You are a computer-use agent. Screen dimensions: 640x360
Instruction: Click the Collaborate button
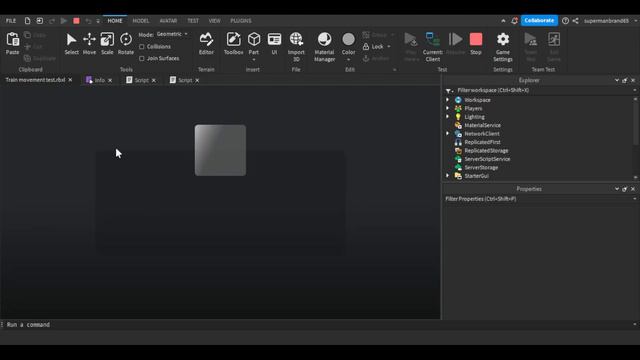[539, 20]
